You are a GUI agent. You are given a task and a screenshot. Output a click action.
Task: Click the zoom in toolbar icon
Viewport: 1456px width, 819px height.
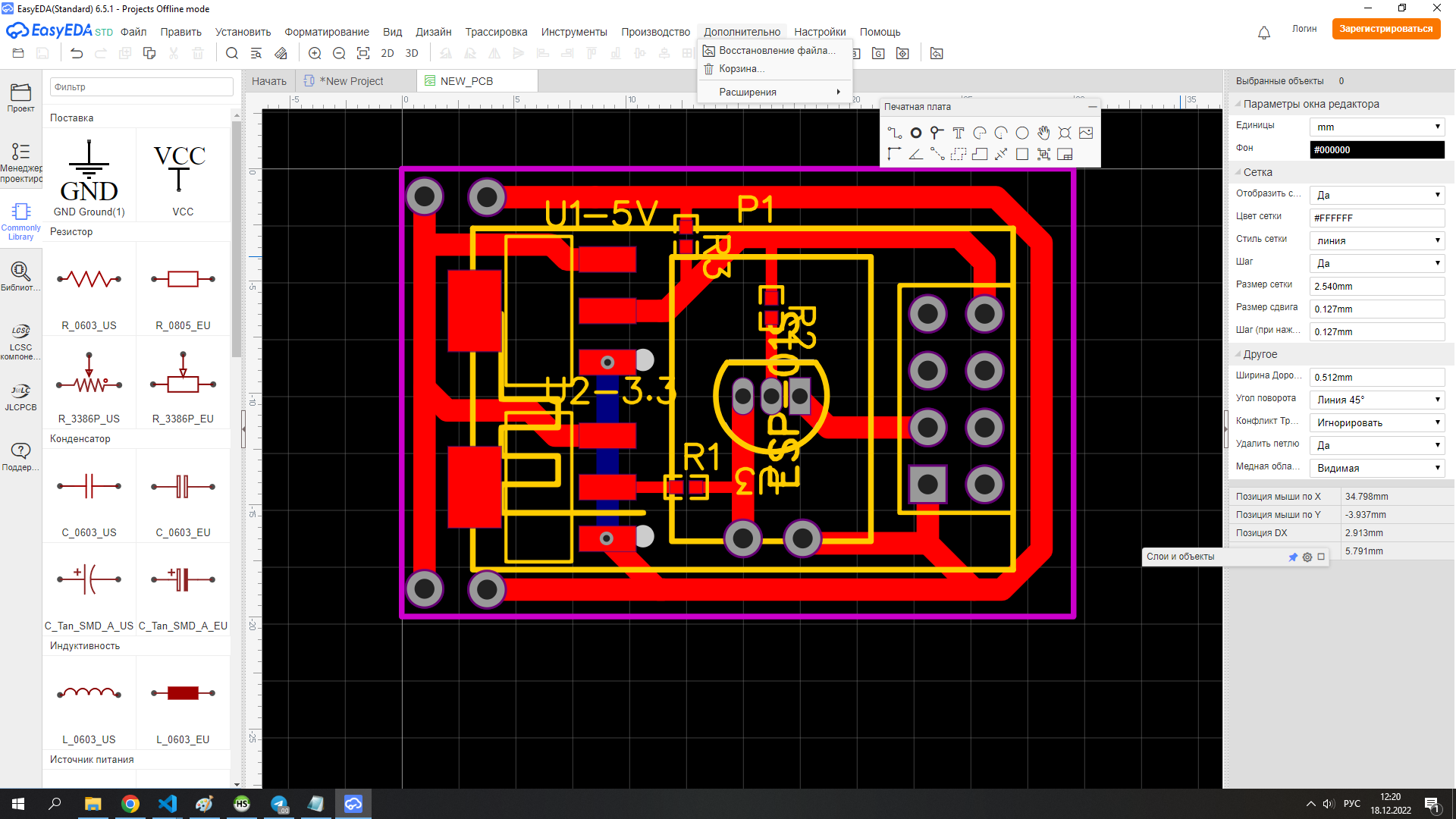point(315,53)
